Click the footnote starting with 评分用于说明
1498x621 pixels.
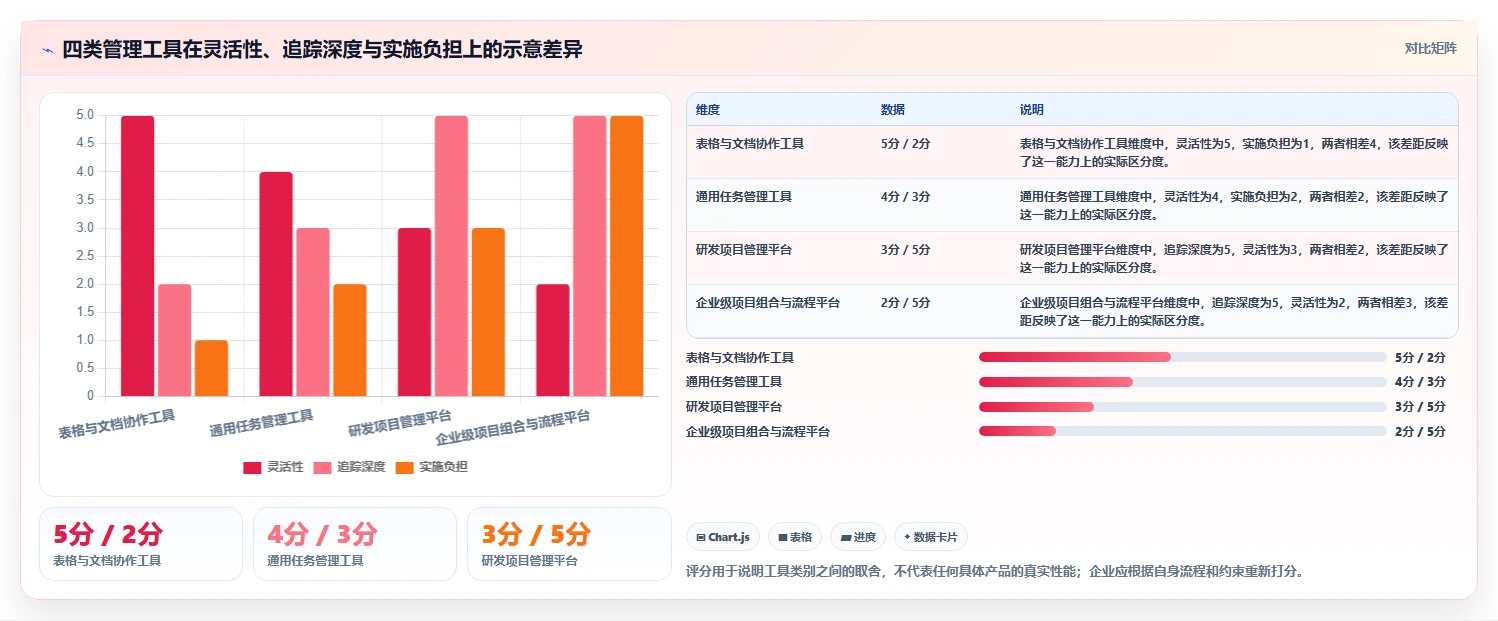[x=995, y=572]
